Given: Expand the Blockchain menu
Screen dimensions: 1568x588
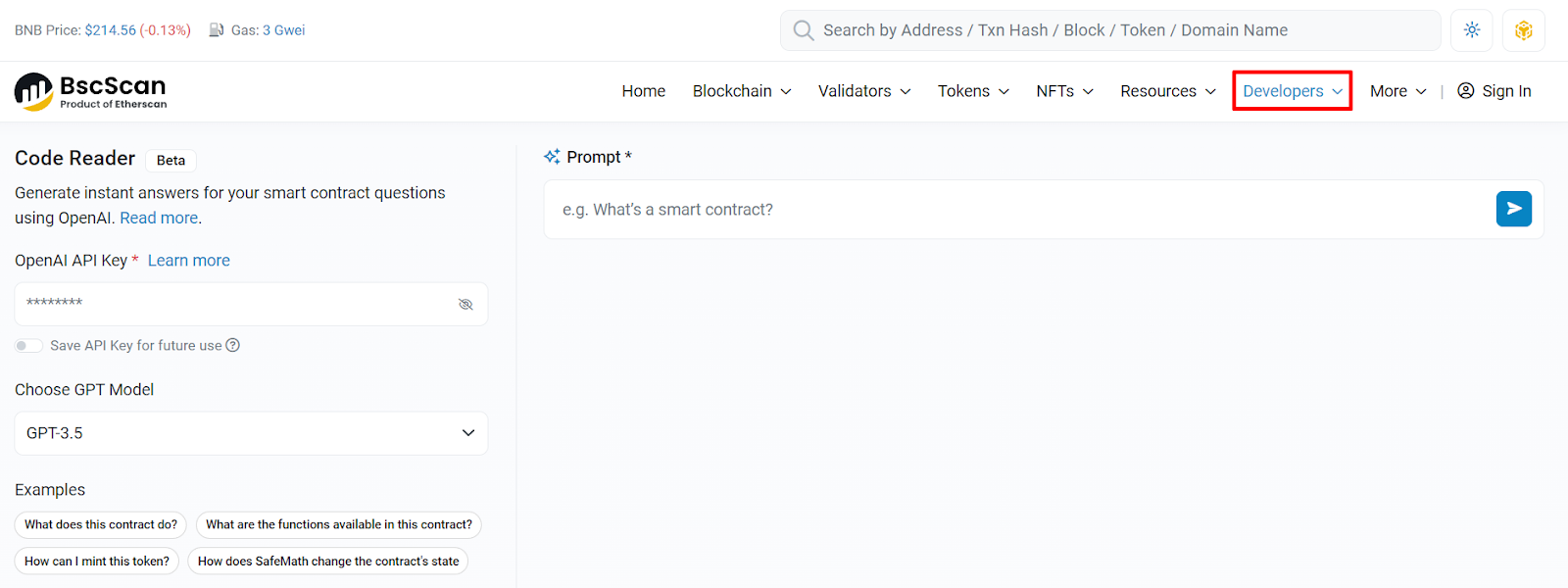Looking at the screenshot, I should pos(741,91).
